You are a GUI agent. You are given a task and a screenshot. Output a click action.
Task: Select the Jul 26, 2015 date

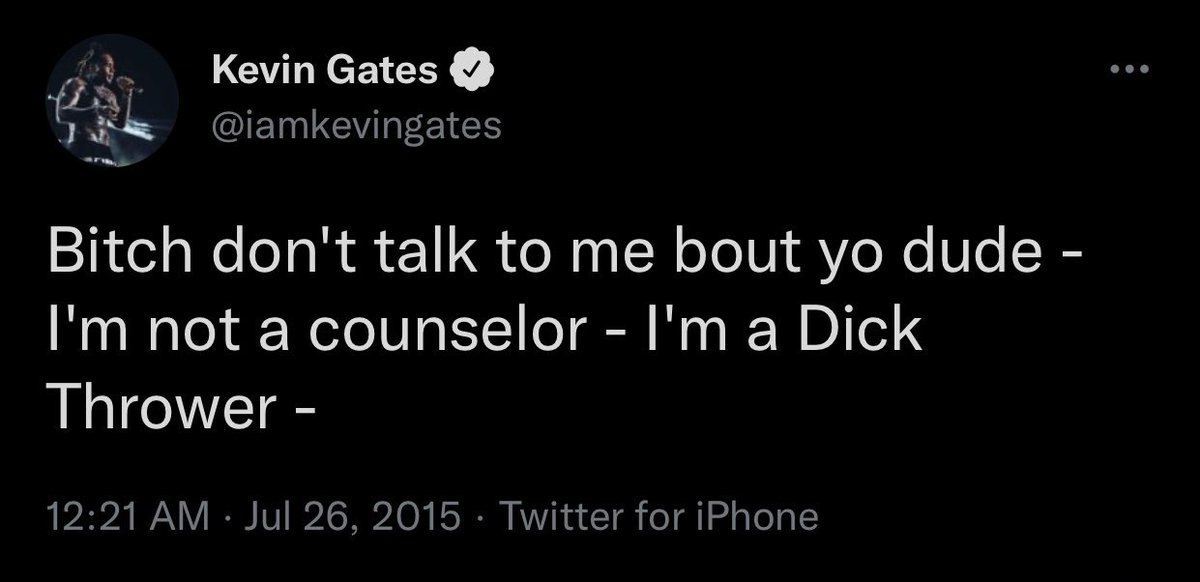pos(349,517)
